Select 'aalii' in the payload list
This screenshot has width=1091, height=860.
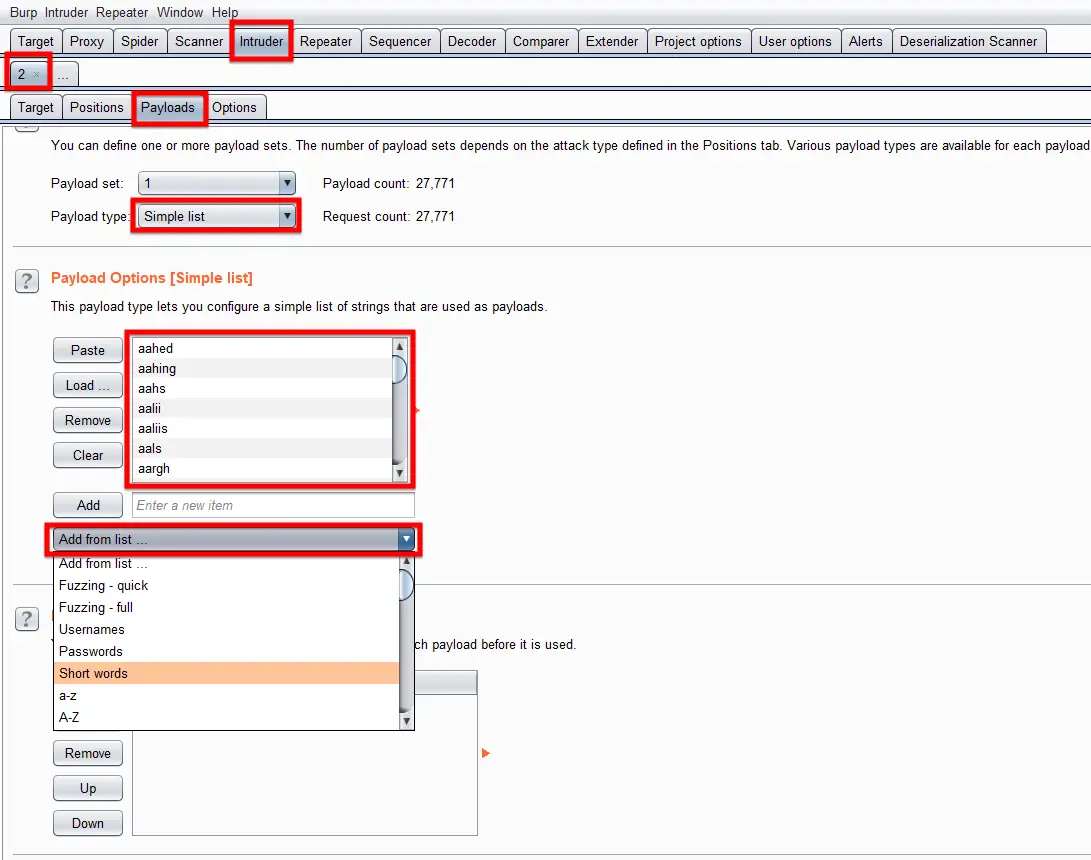click(262, 408)
